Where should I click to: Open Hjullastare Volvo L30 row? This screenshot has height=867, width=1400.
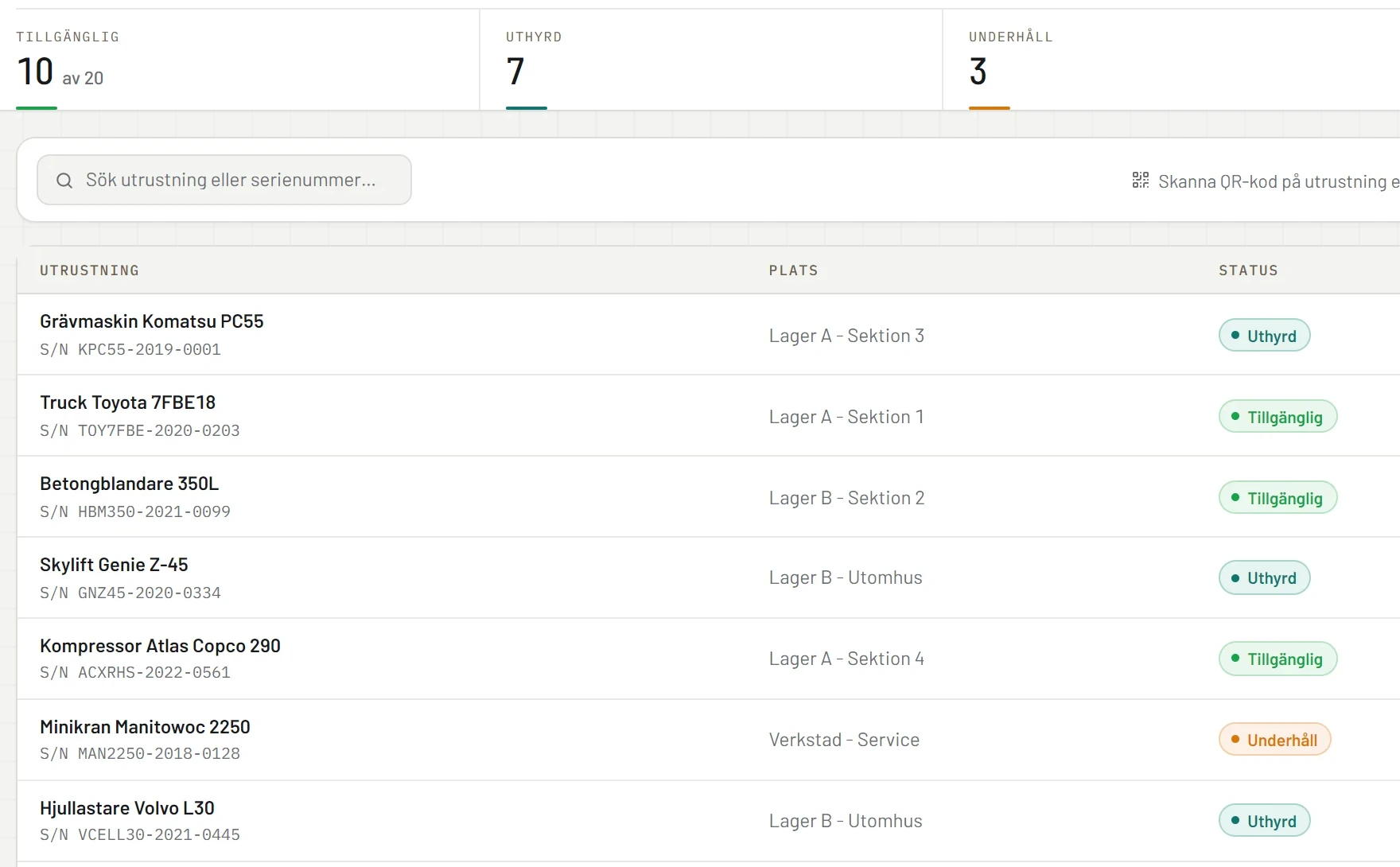708,822
